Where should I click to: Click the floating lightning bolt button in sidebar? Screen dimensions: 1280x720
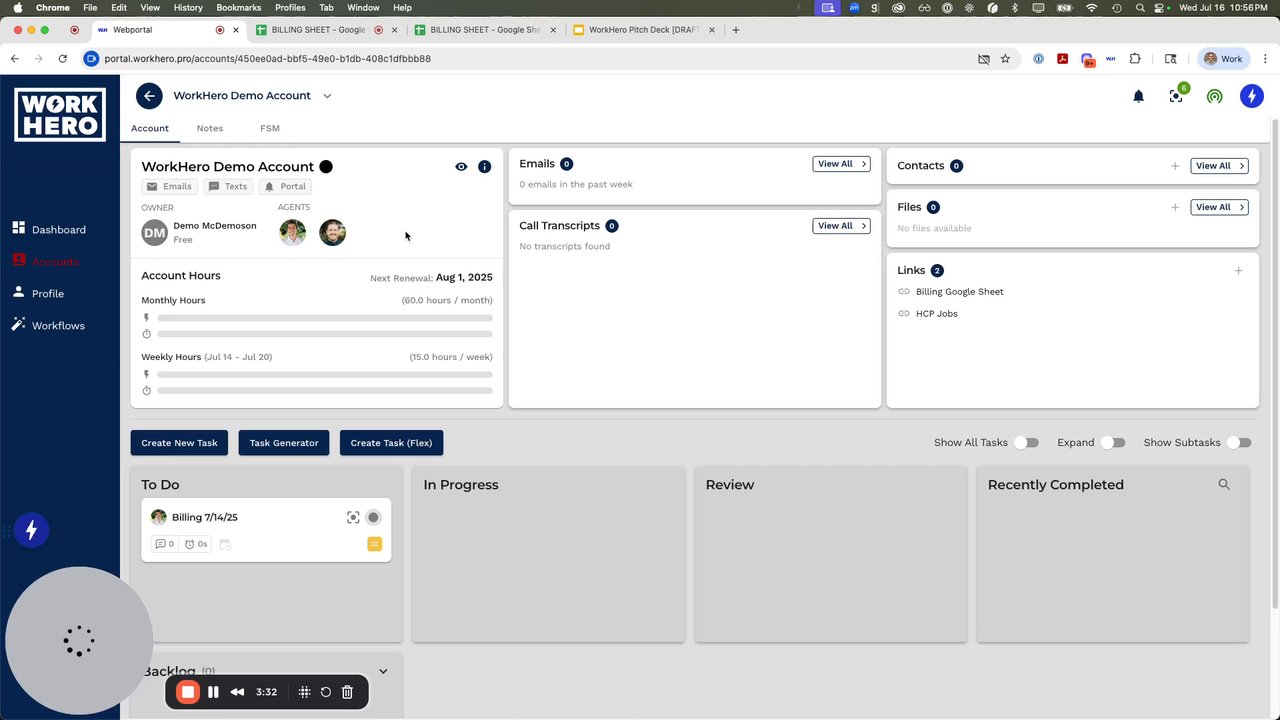coord(31,530)
